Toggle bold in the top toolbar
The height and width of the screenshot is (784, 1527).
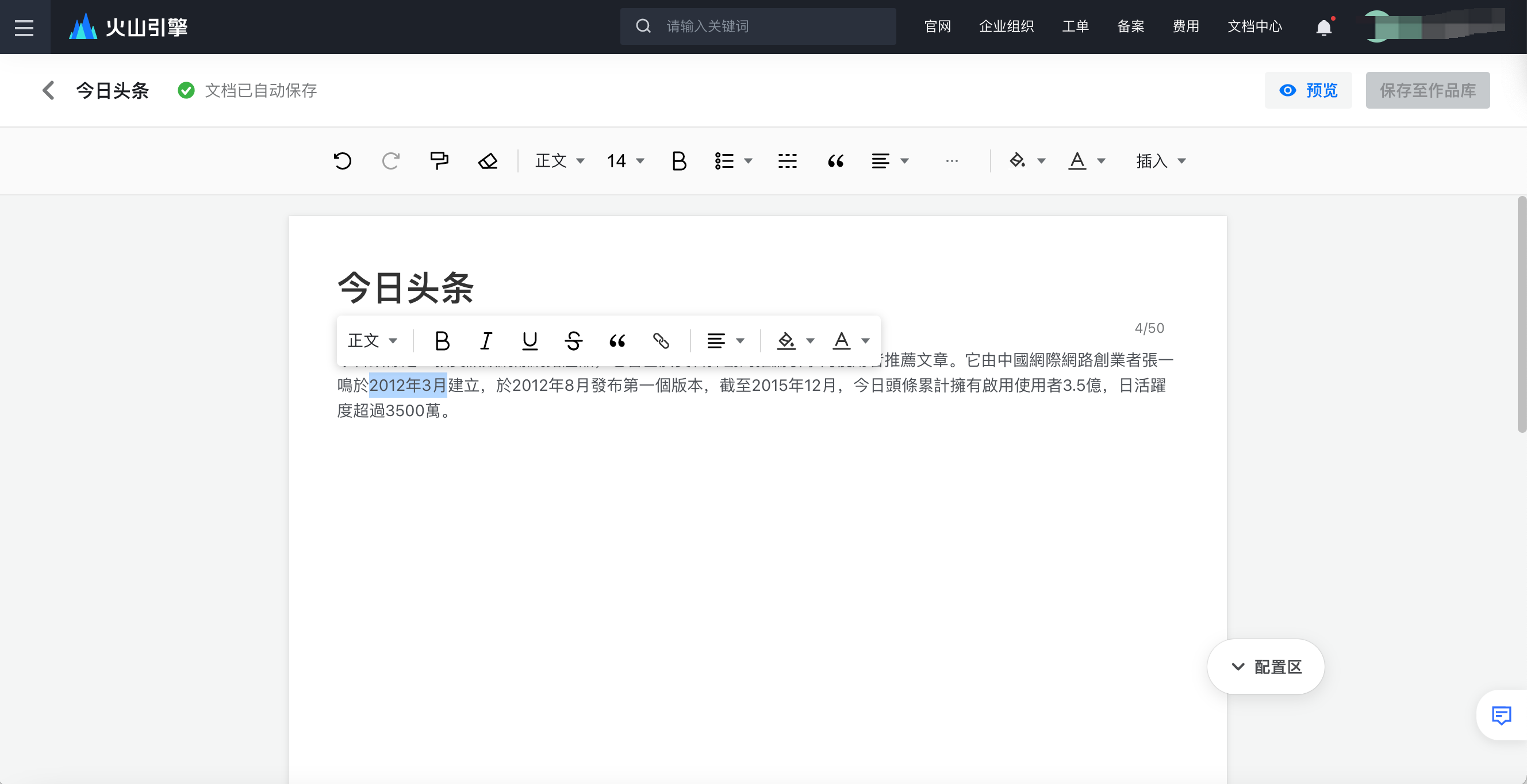pos(680,160)
